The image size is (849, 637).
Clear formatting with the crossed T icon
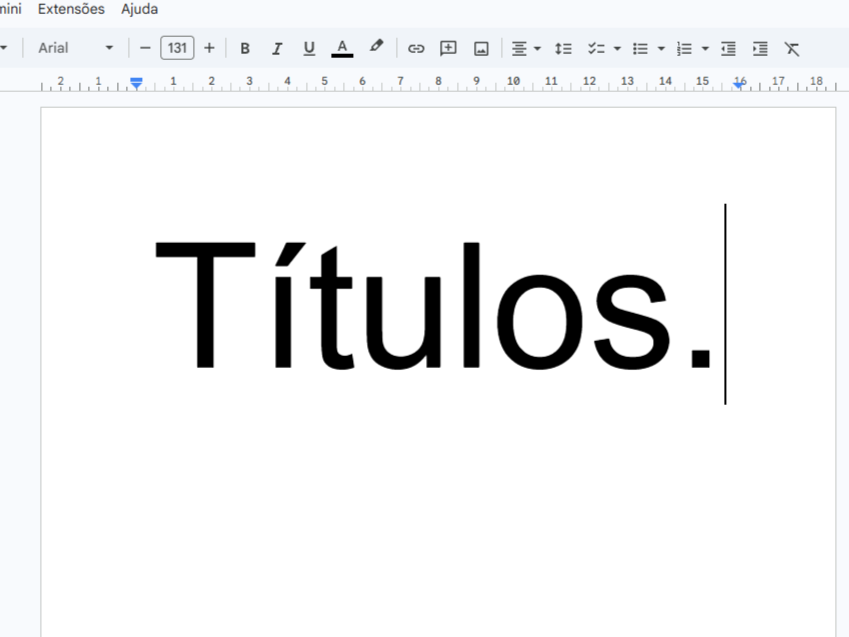(x=792, y=49)
